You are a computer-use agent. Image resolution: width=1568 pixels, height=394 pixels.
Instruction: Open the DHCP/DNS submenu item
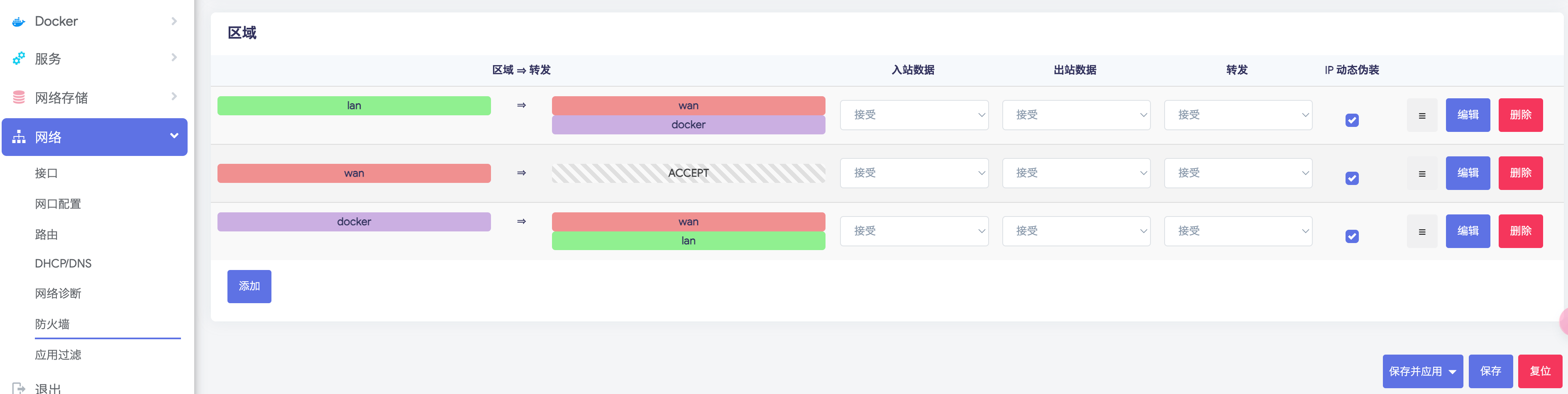64,263
